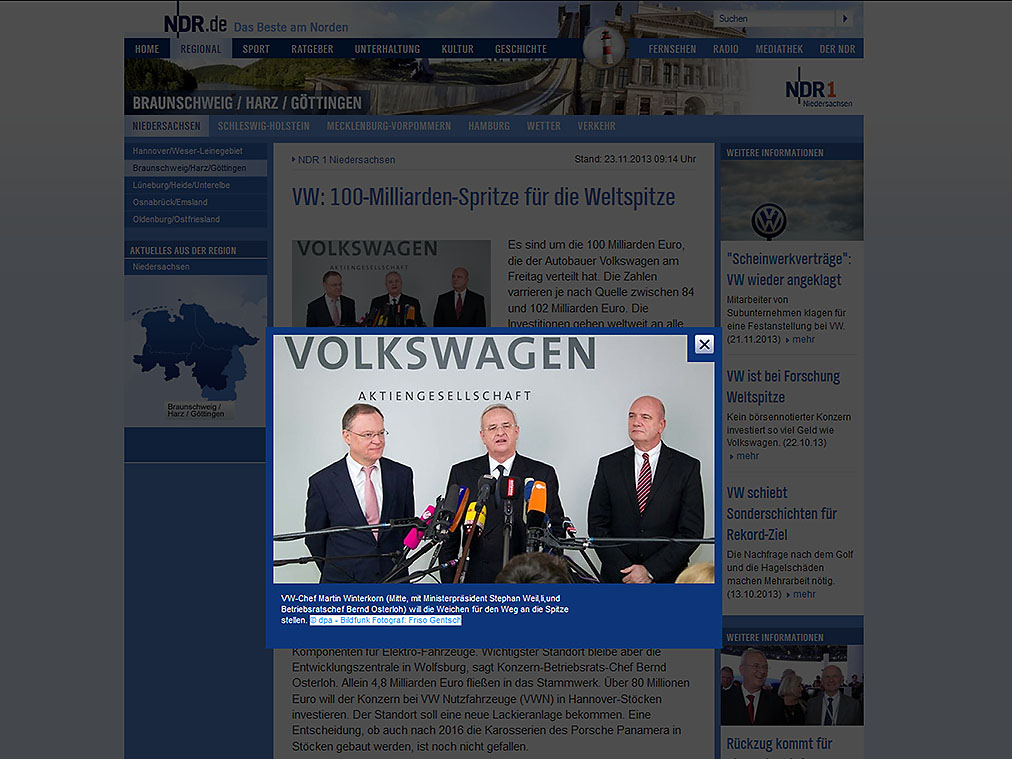Open the SPORT menu item
Screen dimensions: 1012x759
click(256, 49)
